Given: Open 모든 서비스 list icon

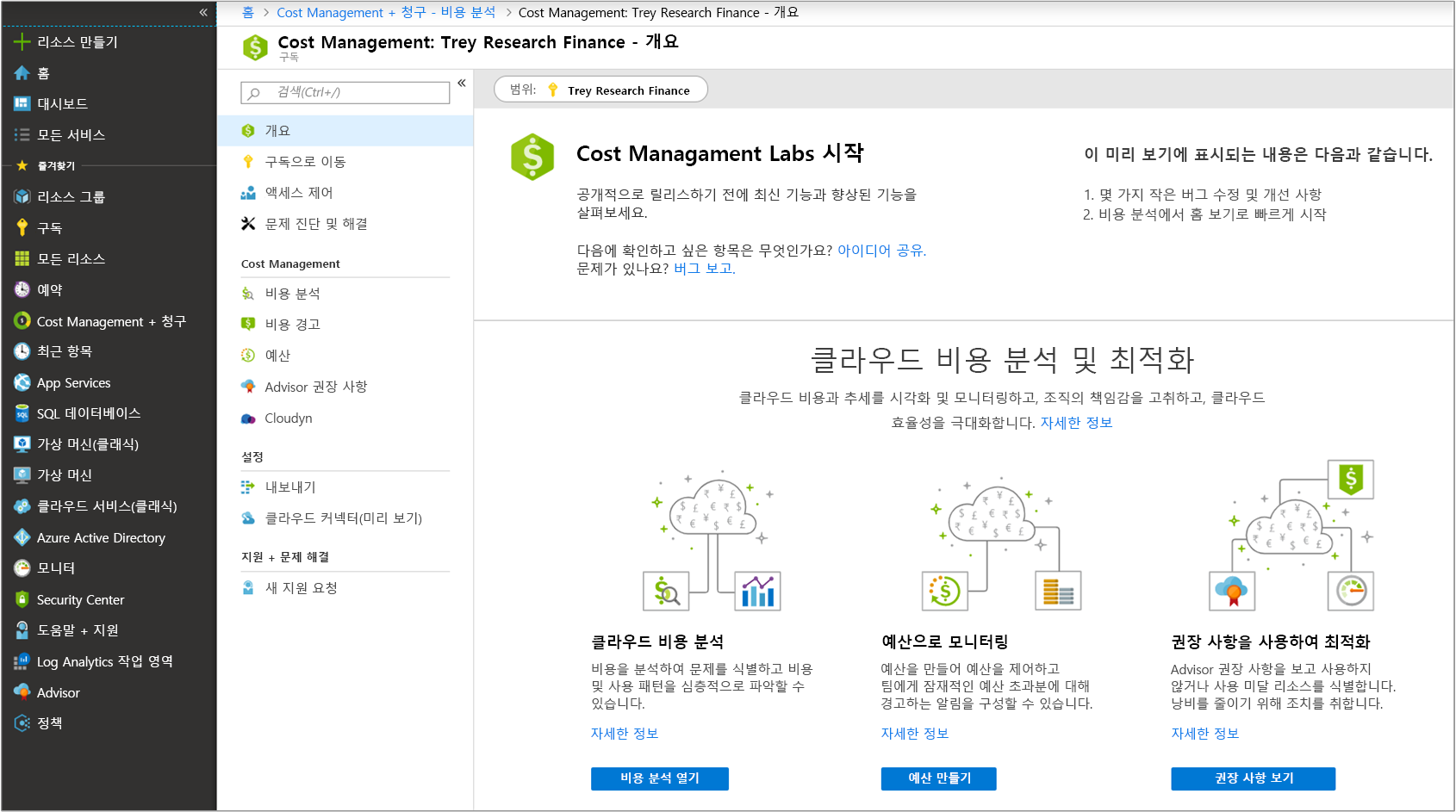Looking at the screenshot, I should 22,134.
